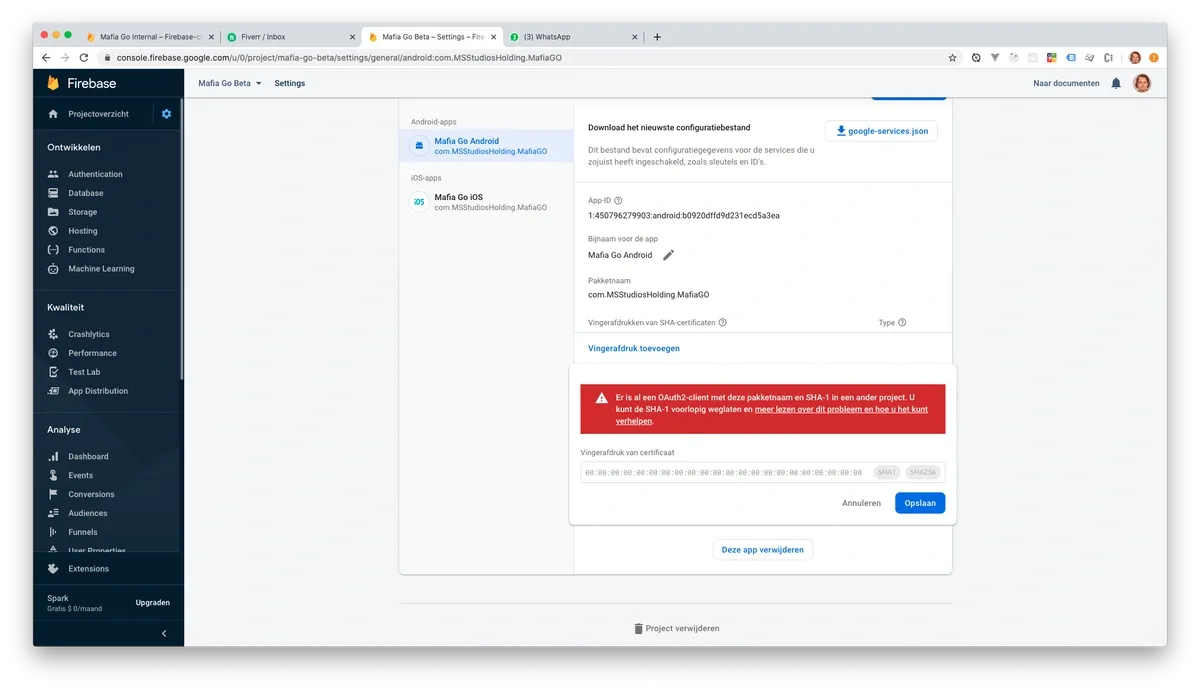The height and width of the screenshot is (690, 1200).
Task: Open Chrome profile avatar in toolbar
Action: coord(1135,58)
